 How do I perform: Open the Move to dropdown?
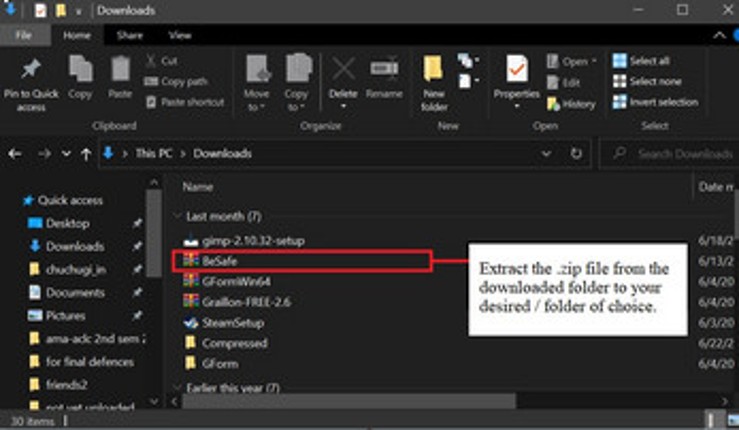pos(257,80)
